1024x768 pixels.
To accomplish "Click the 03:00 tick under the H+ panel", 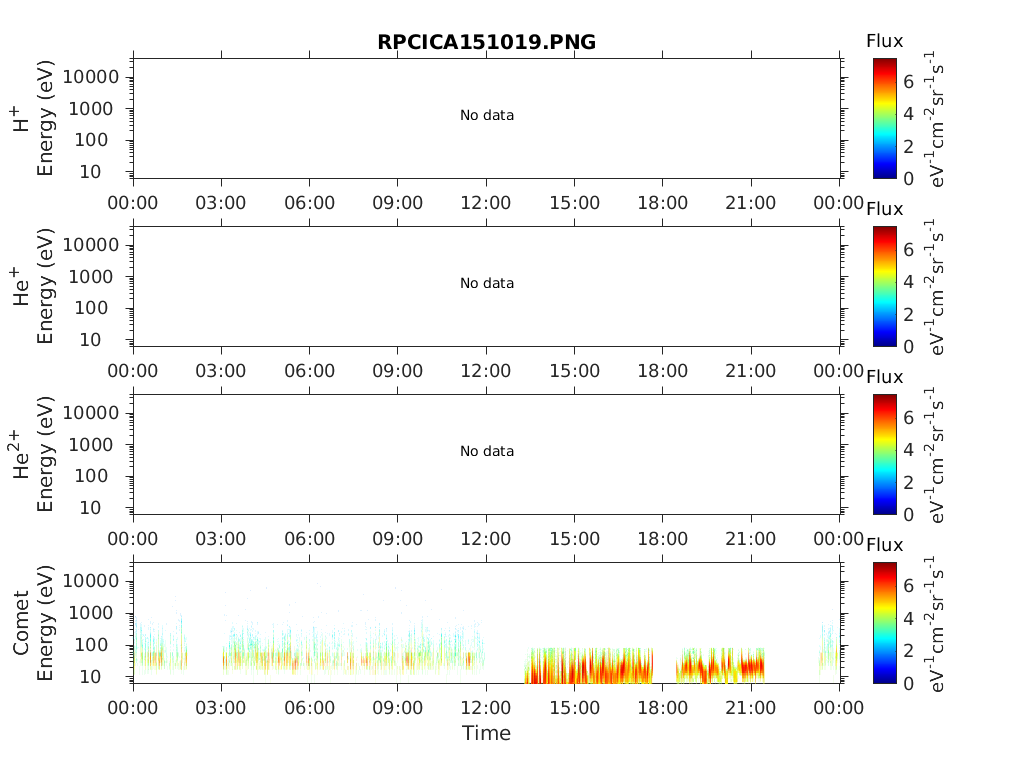I will [x=221, y=202].
